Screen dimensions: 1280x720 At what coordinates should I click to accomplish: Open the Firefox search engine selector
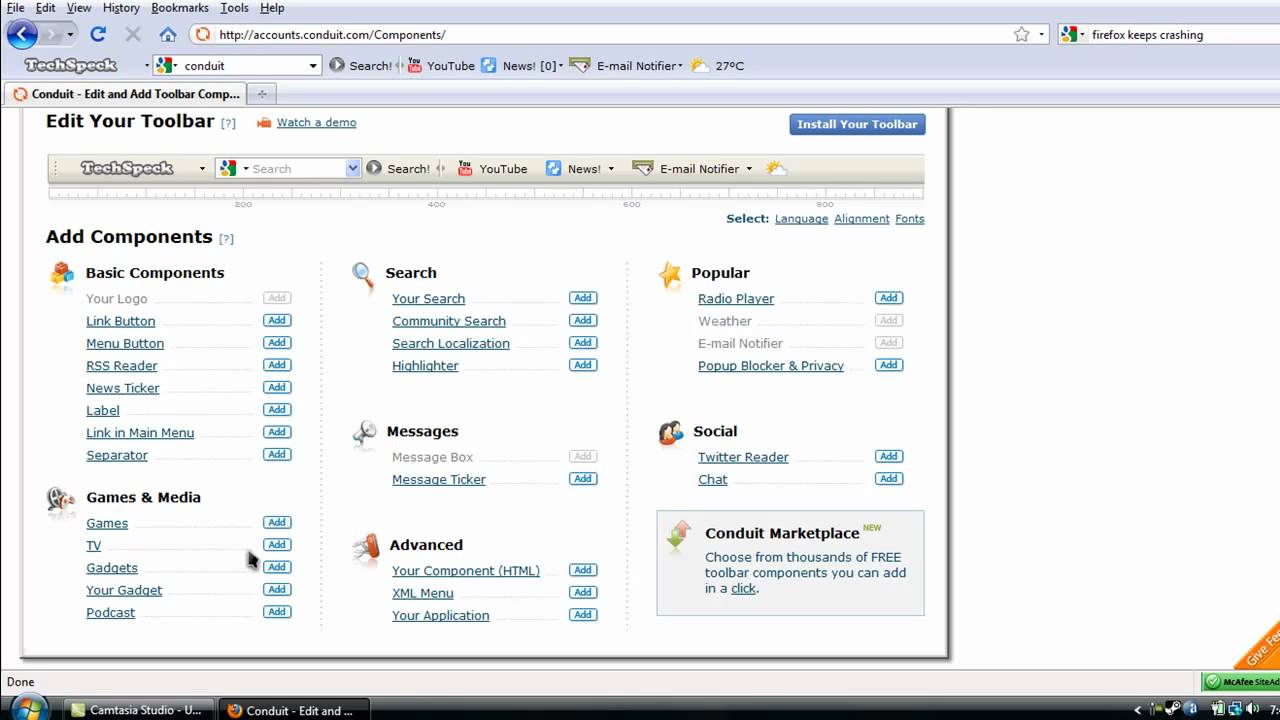pos(1070,34)
